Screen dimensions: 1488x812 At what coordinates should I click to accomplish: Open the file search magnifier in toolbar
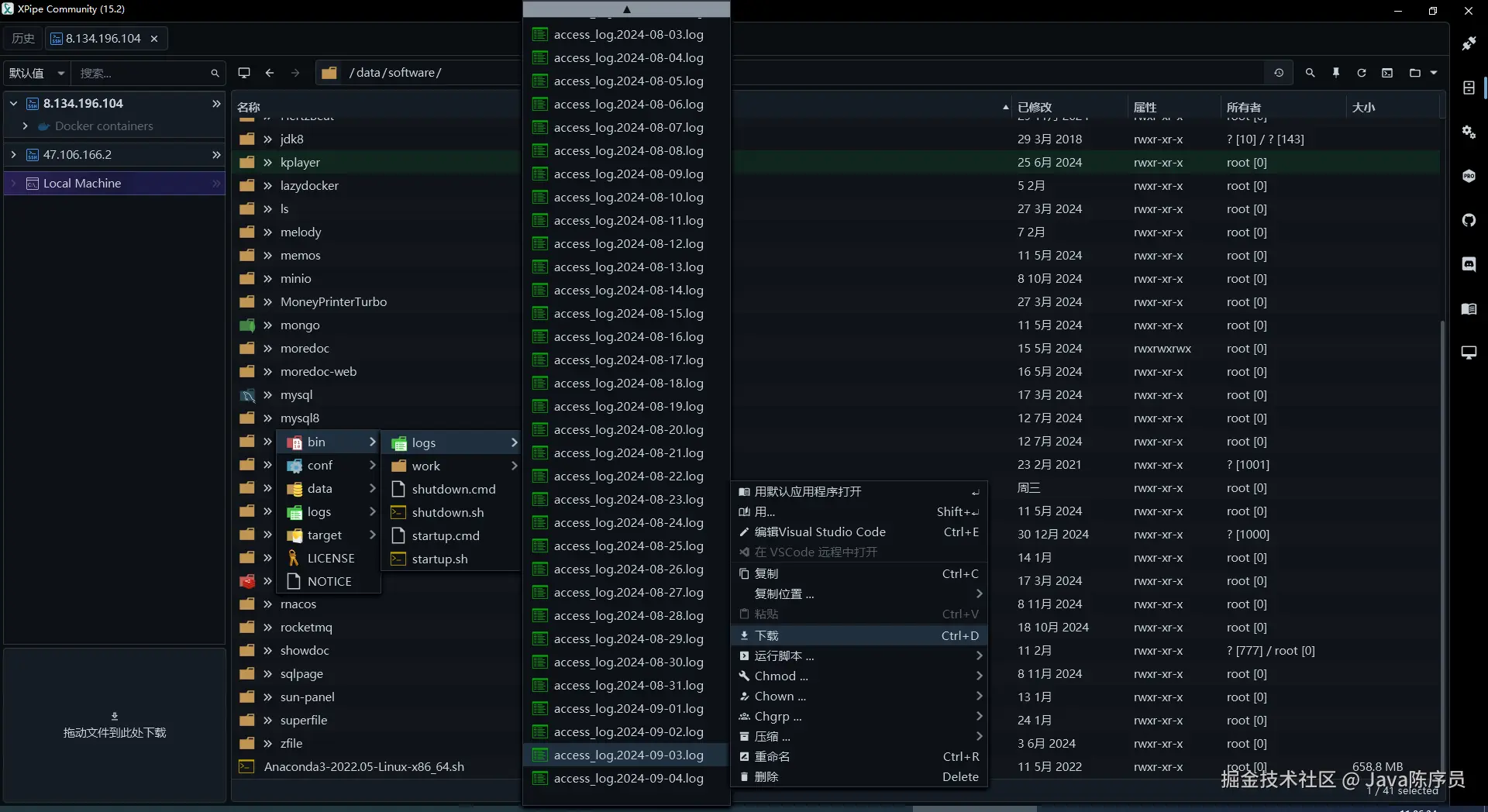click(x=1310, y=73)
